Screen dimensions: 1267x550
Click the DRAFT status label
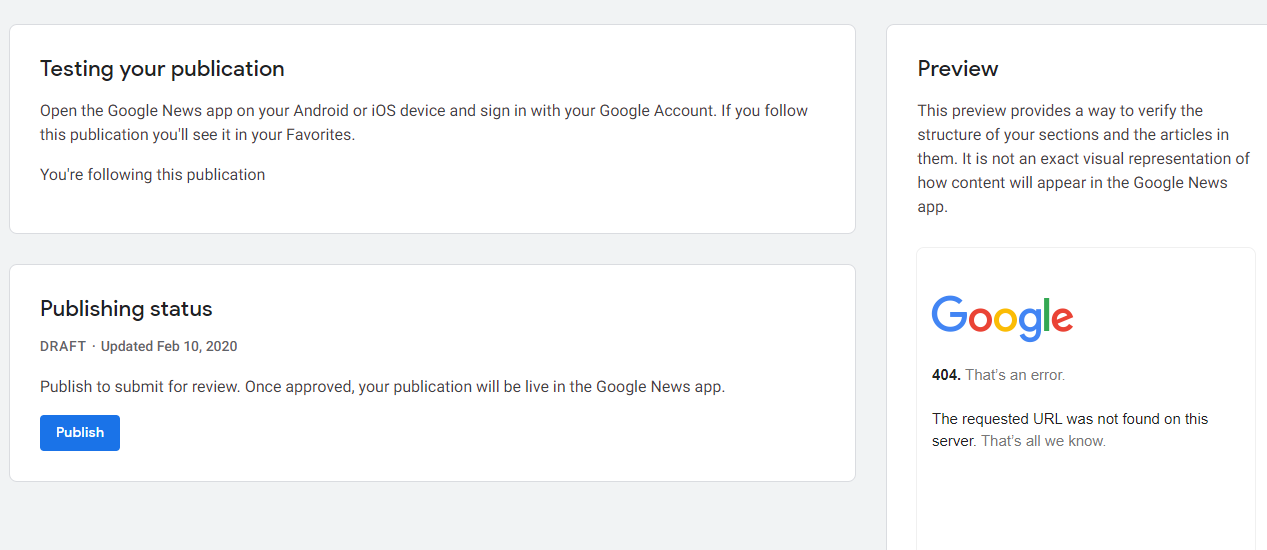pos(63,347)
